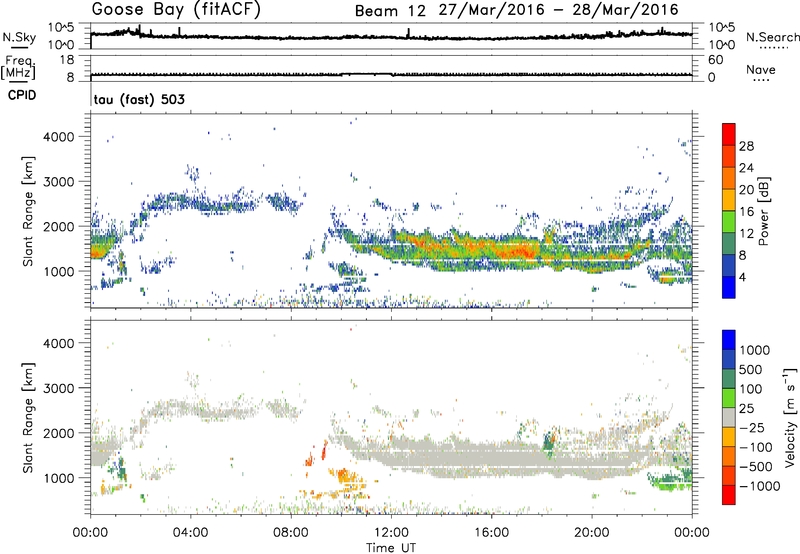Screen dimensions: 800x554
Task: Click the "CPID" row label
Action: pyautogui.click(x=22, y=95)
